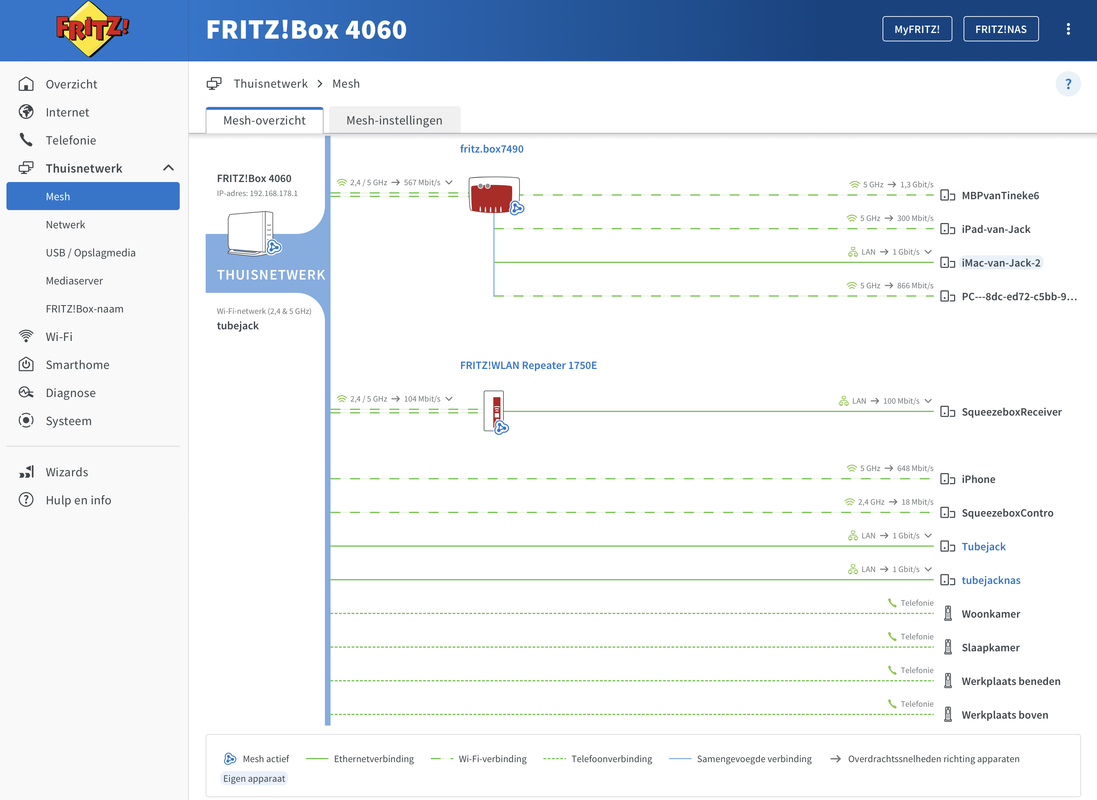The height and width of the screenshot is (800, 1097).
Task: Open the tubejacknas device link
Action: pyautogui.click(x=991, y=580)
